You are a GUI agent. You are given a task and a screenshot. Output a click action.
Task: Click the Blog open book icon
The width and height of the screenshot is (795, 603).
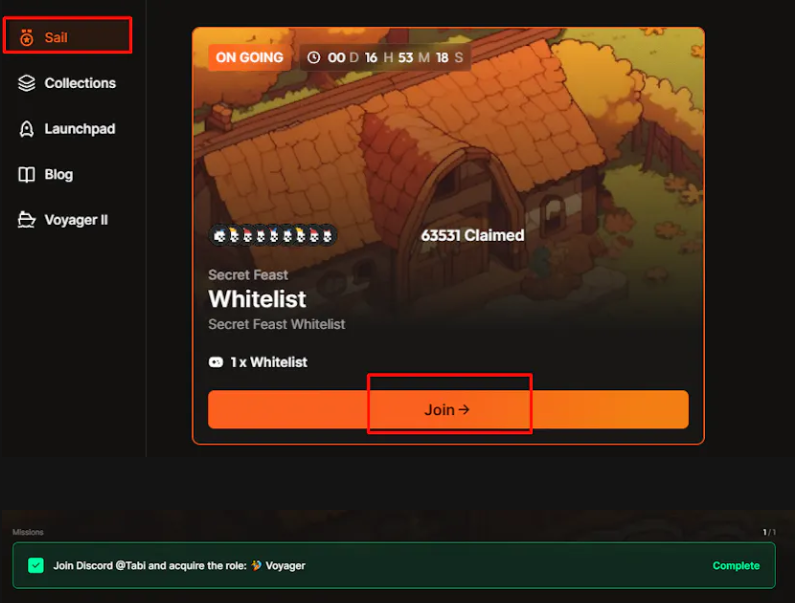pyautogui.click(x=27, y=174)
